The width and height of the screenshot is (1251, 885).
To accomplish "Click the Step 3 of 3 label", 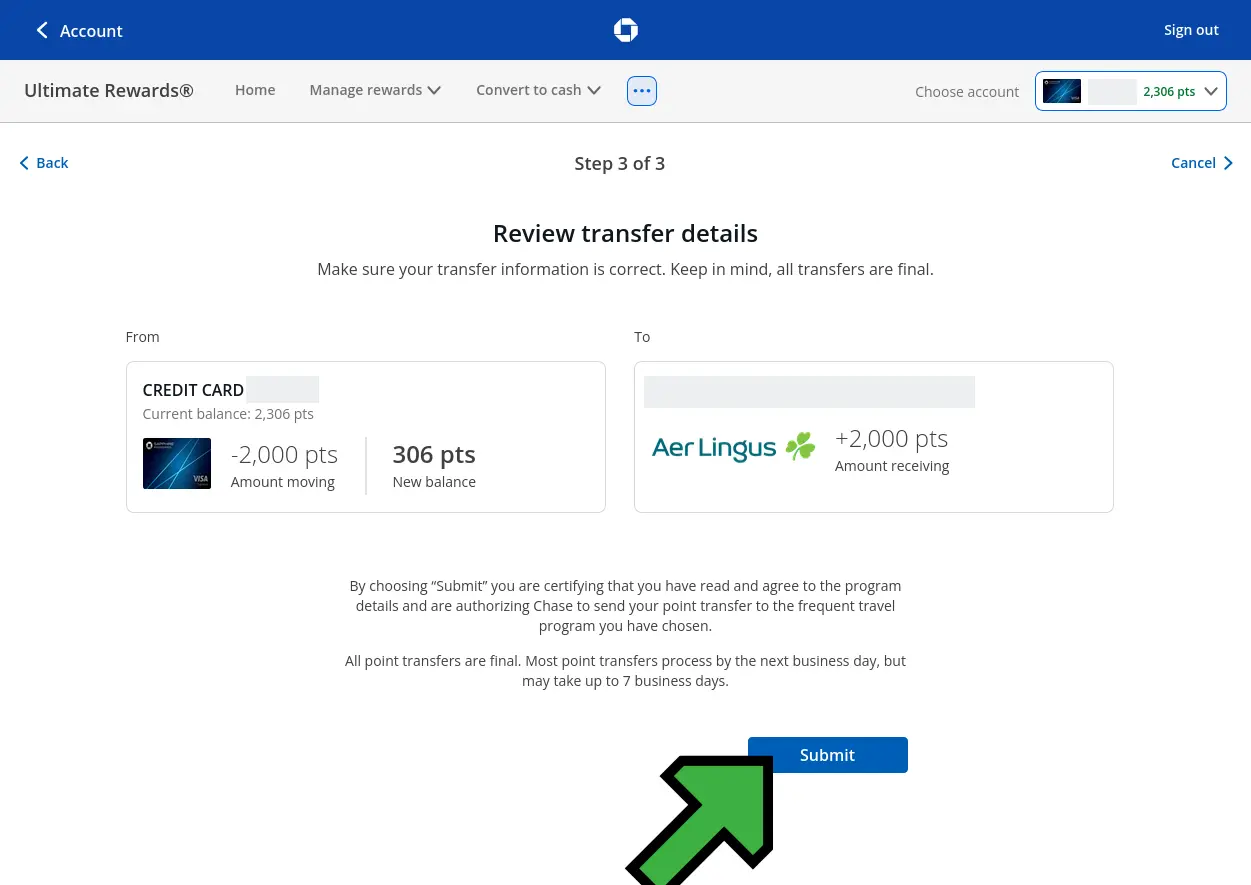I will coord(620,164).
